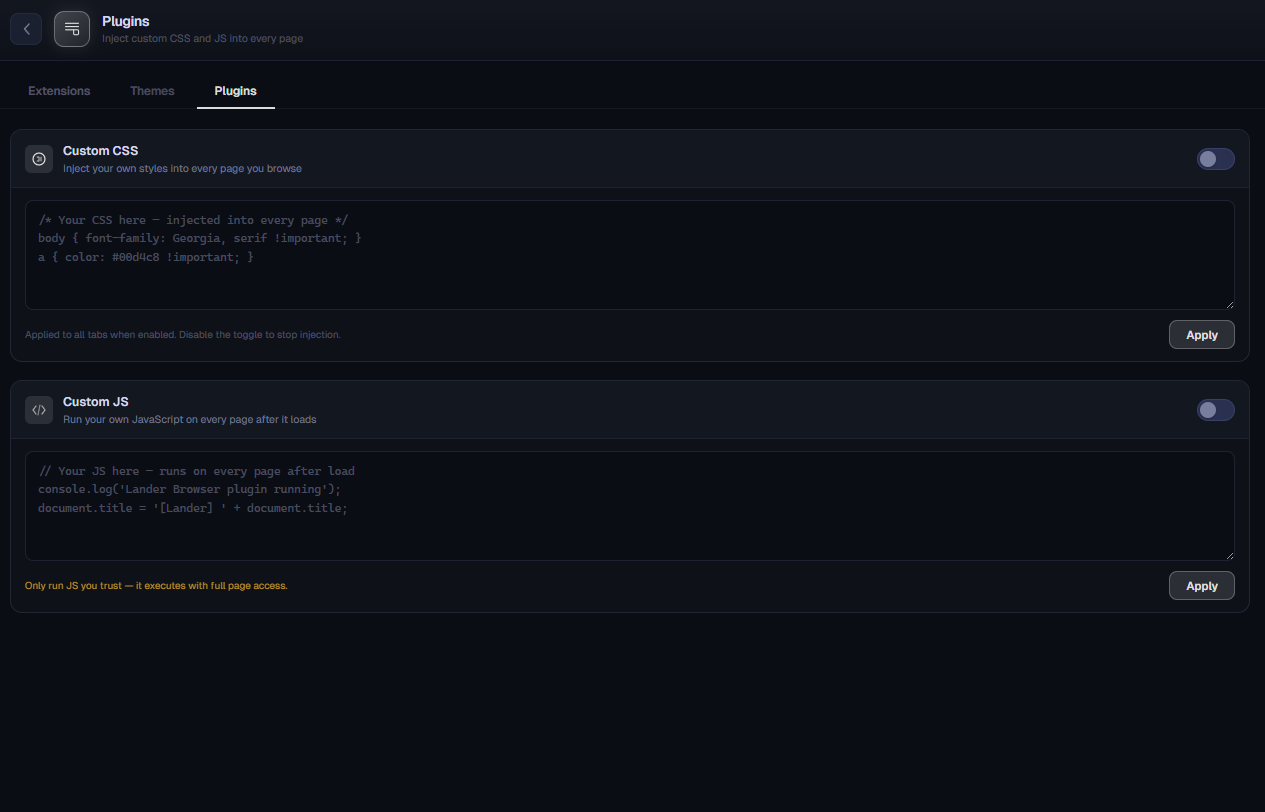Enable the Custom CSS toggle

pyautogui.click(x=1215, y=159)
